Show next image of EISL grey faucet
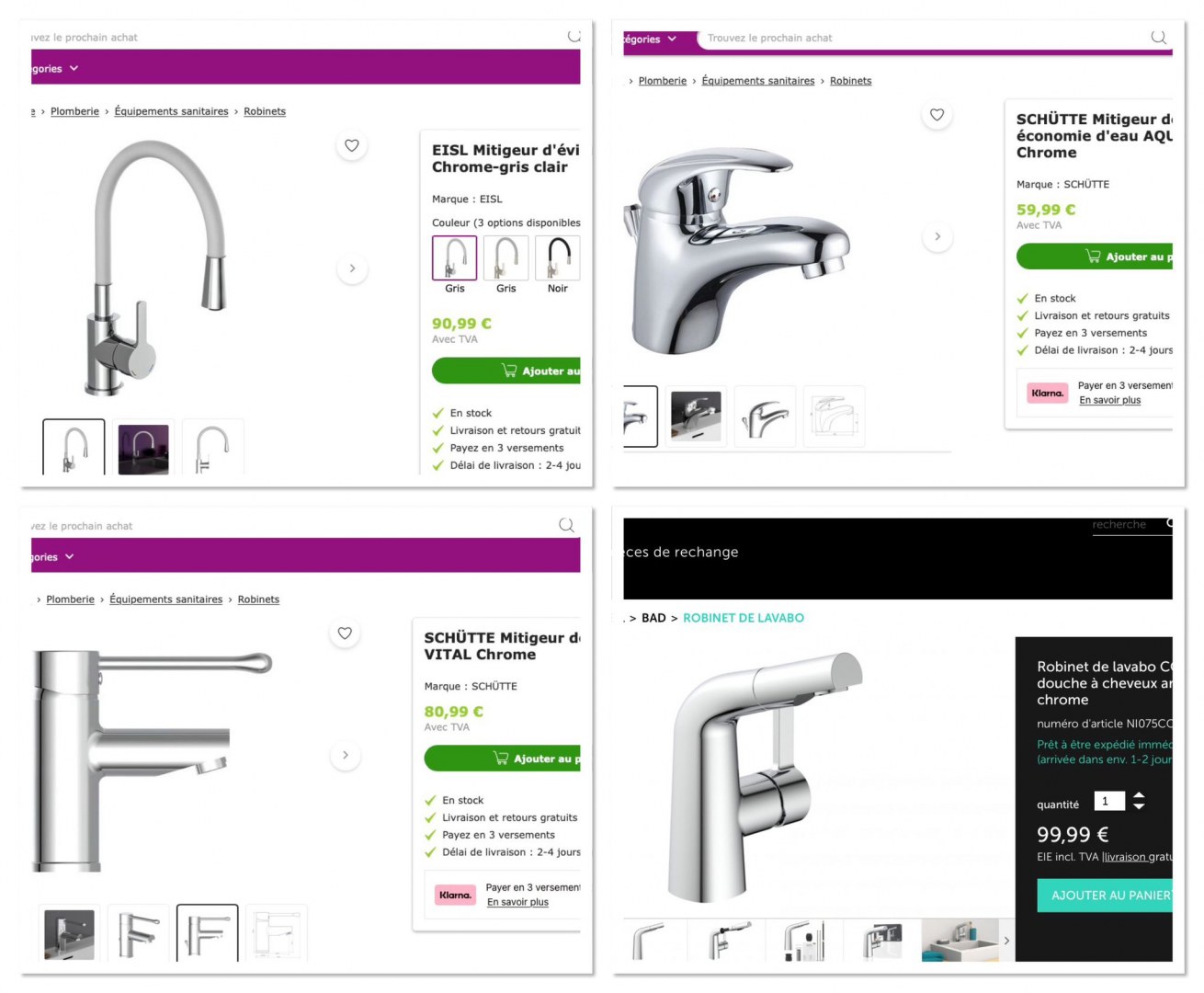Viewport: 1204px width, 993px height. click(352, 268)
